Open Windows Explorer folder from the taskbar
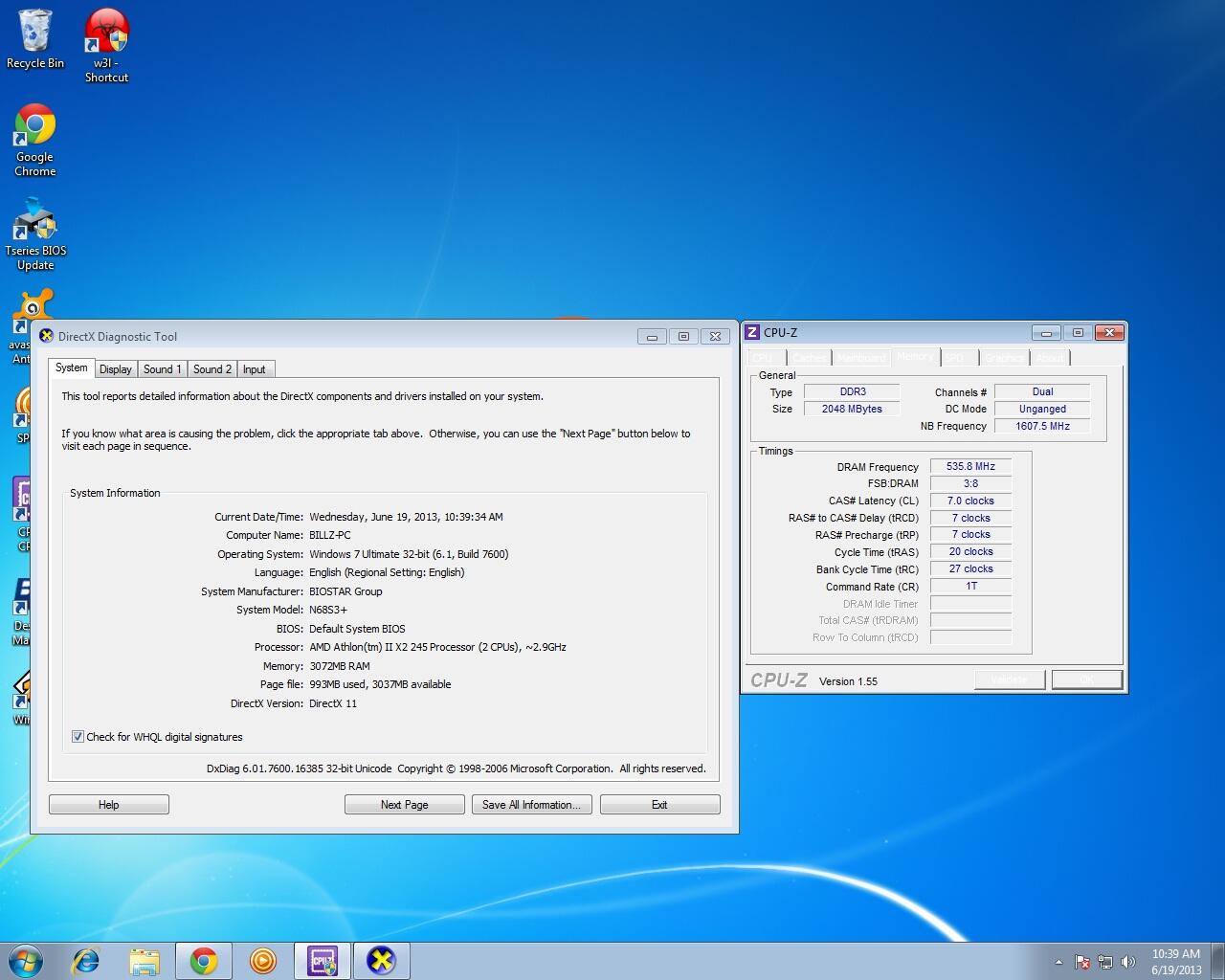This screenshot has height=980, width=1225. click(x=145, y=961)
